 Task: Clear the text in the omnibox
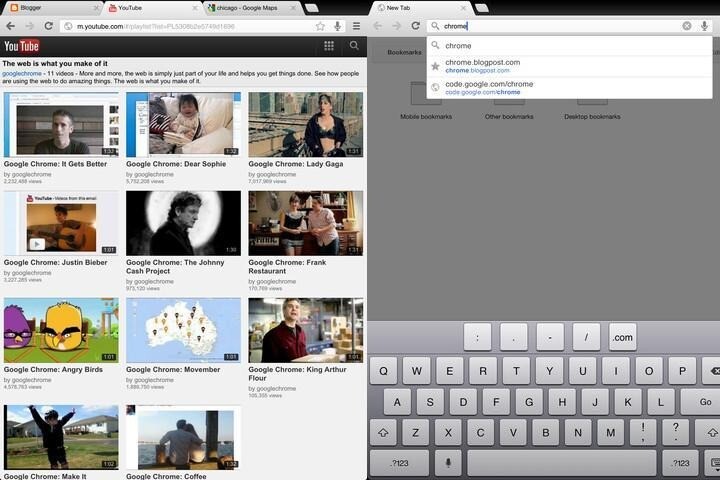point(687,26)
